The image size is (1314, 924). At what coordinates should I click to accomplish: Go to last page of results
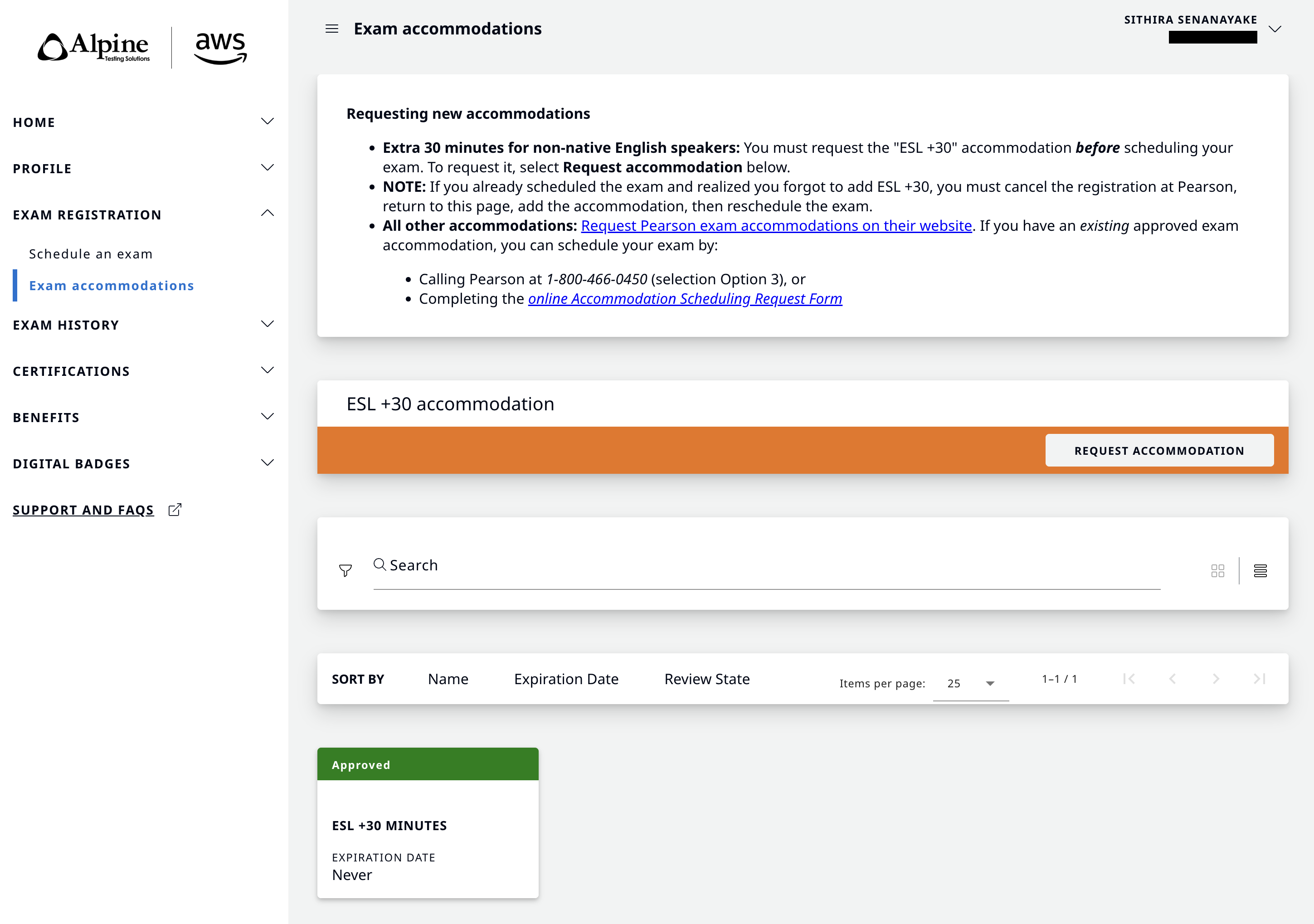(1260, 679)
